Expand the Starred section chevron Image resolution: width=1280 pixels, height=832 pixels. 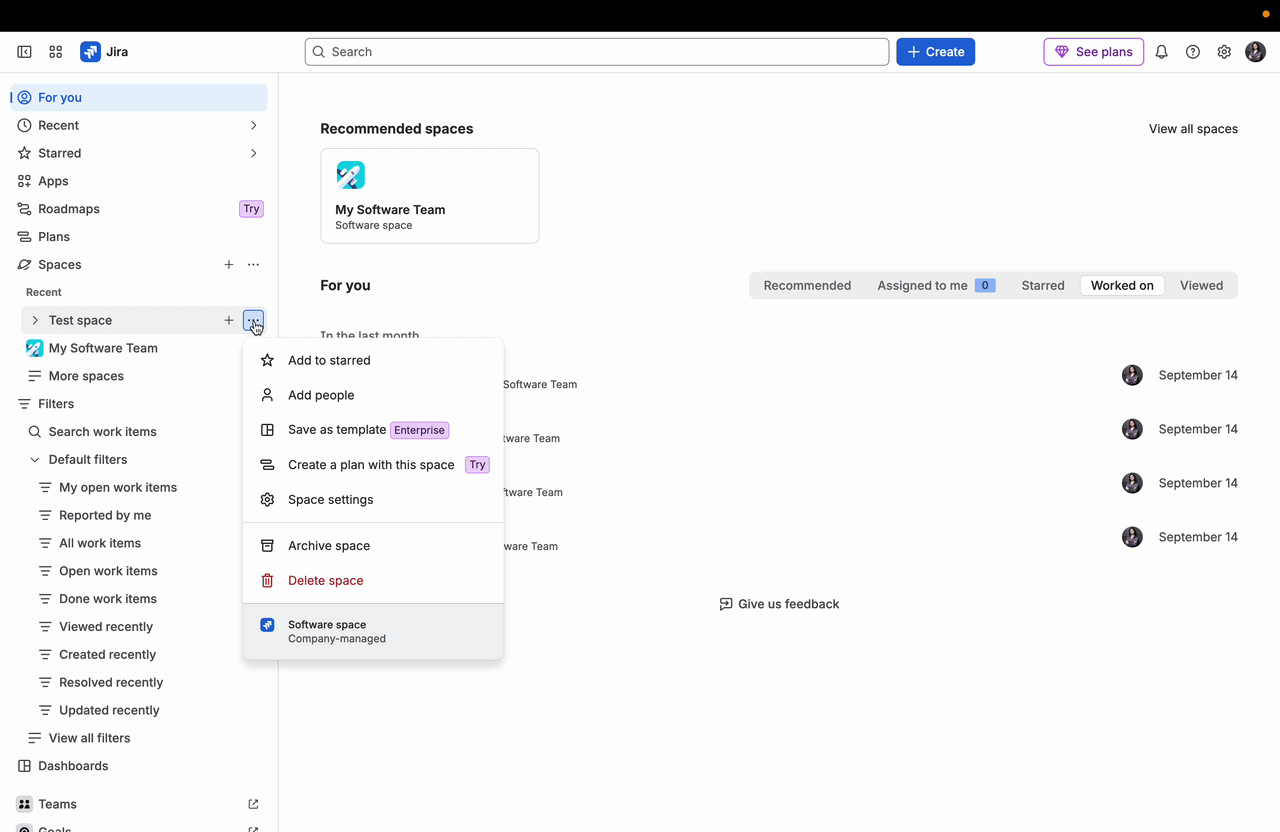[x=253, y=153]
